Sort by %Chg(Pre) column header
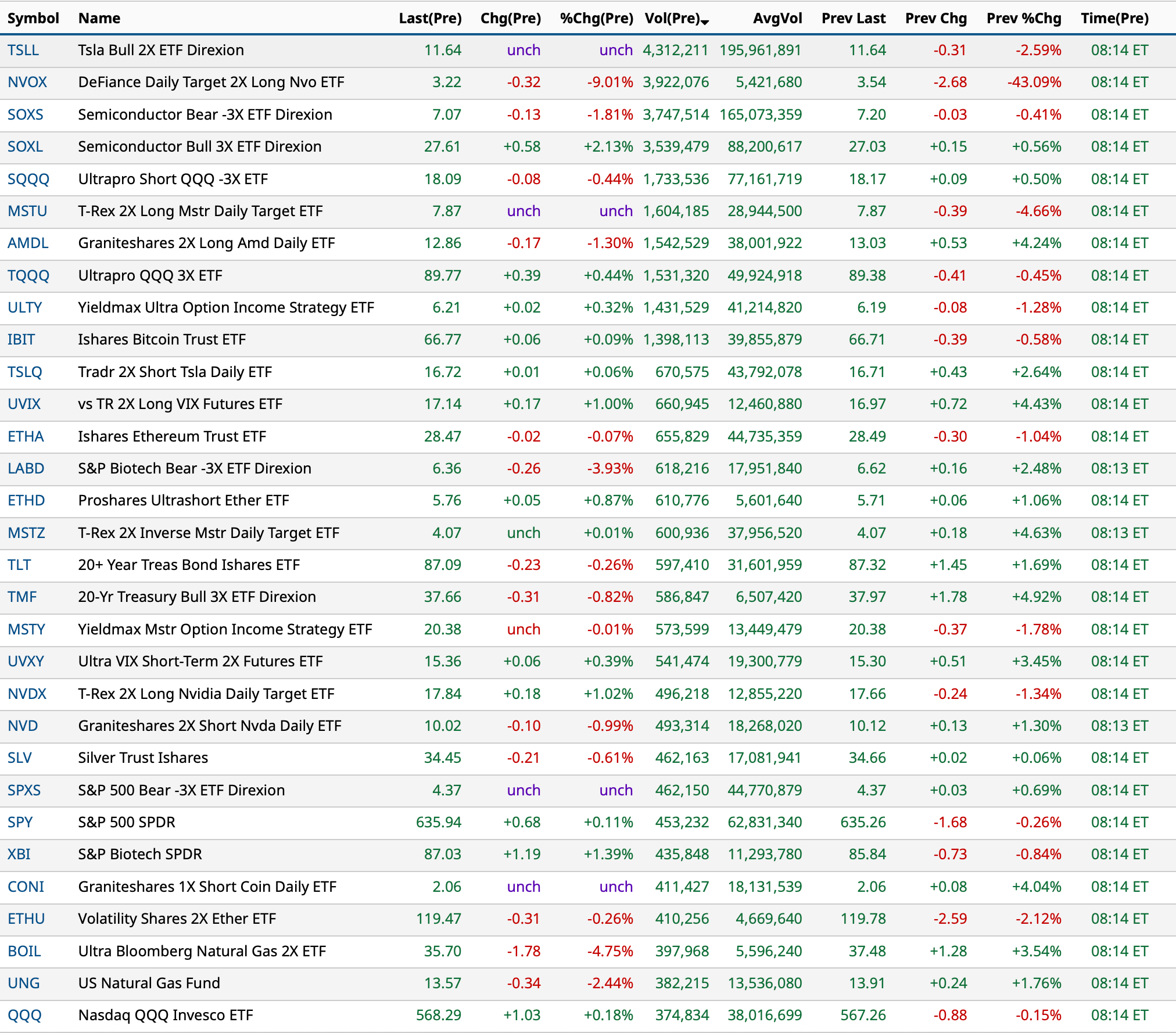 click(596, 19)
